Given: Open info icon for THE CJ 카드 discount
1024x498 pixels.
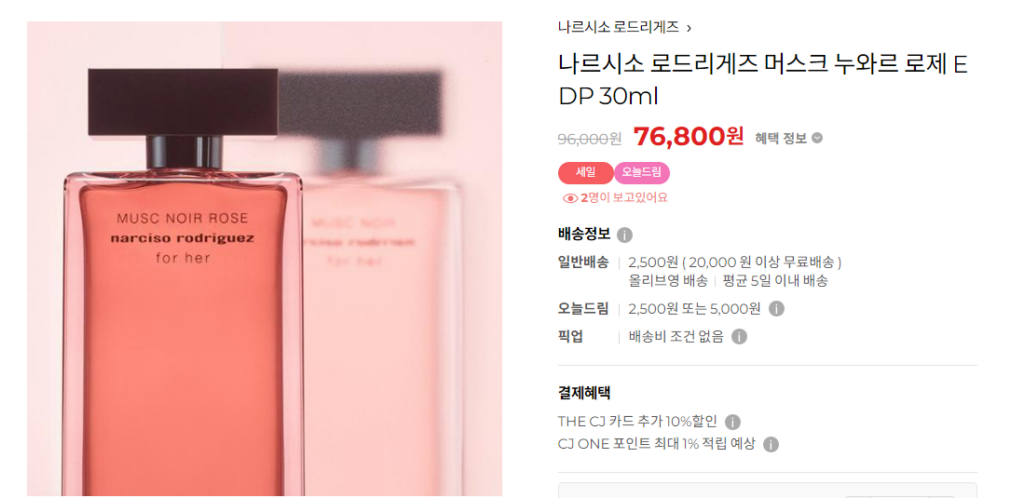Looking at the screenshot, I should (x=733, y=422).
